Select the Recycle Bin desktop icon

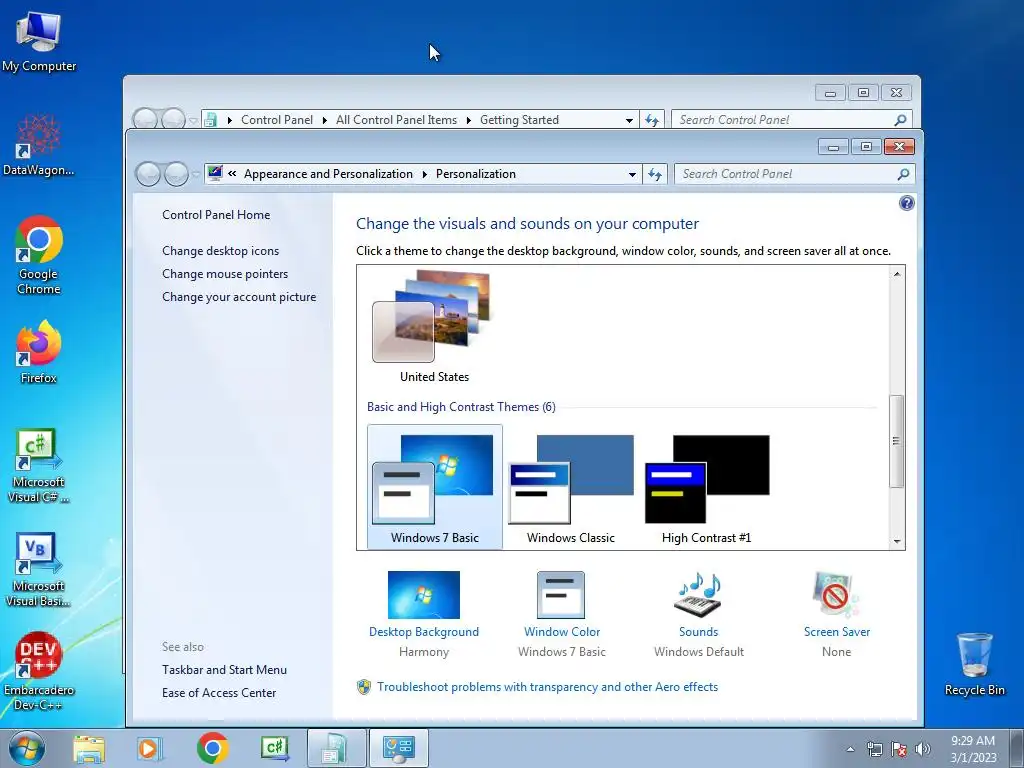(x=974, y=664)
